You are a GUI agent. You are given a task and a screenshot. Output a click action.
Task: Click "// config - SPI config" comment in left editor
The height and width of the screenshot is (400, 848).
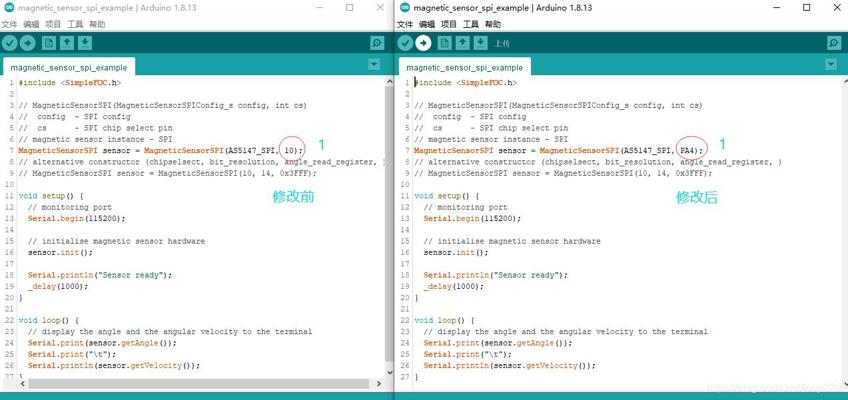coord(75,117)
